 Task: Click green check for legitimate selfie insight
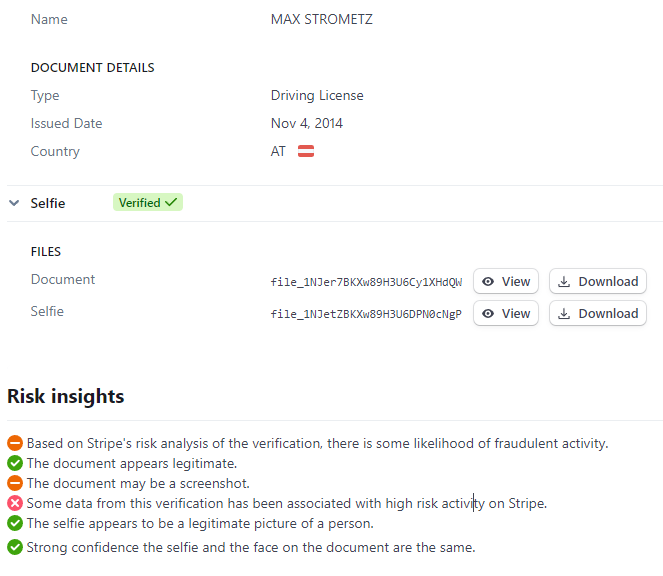15,523
